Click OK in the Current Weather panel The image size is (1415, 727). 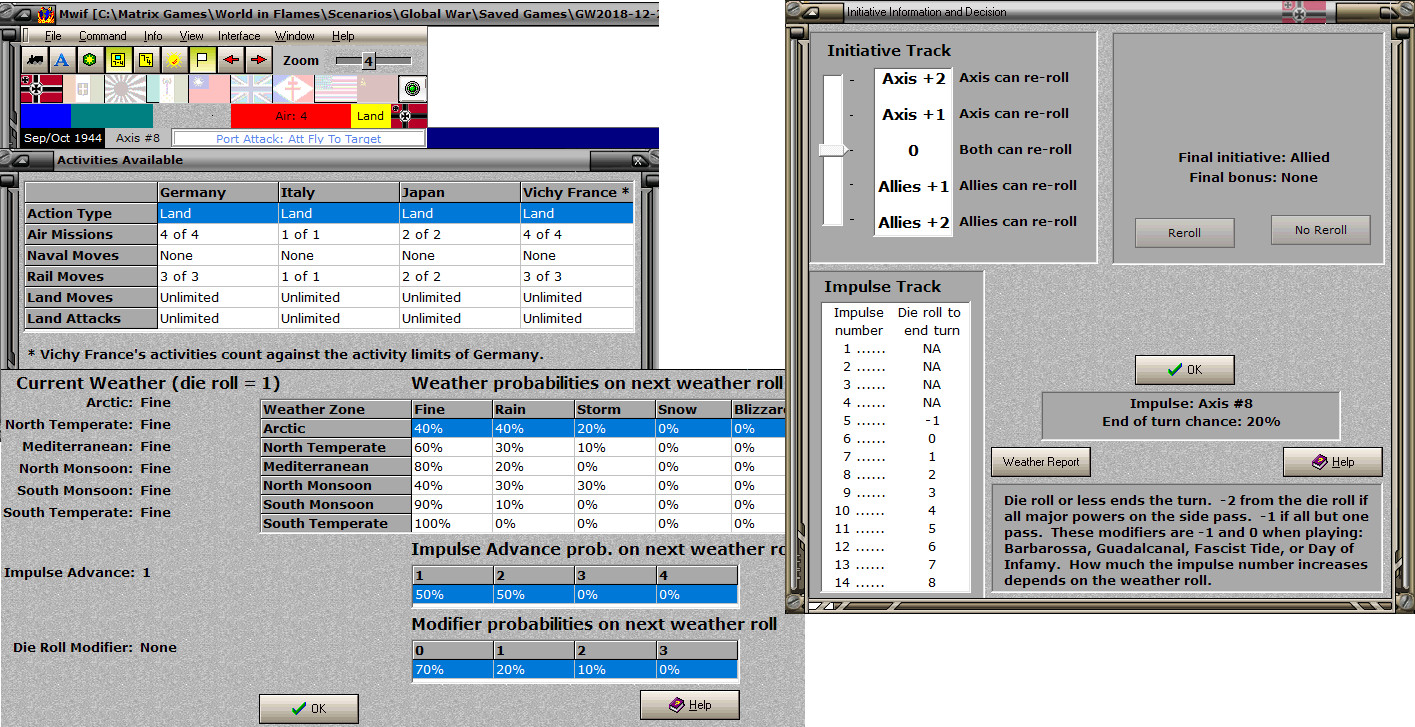click(x=308, y=708)
